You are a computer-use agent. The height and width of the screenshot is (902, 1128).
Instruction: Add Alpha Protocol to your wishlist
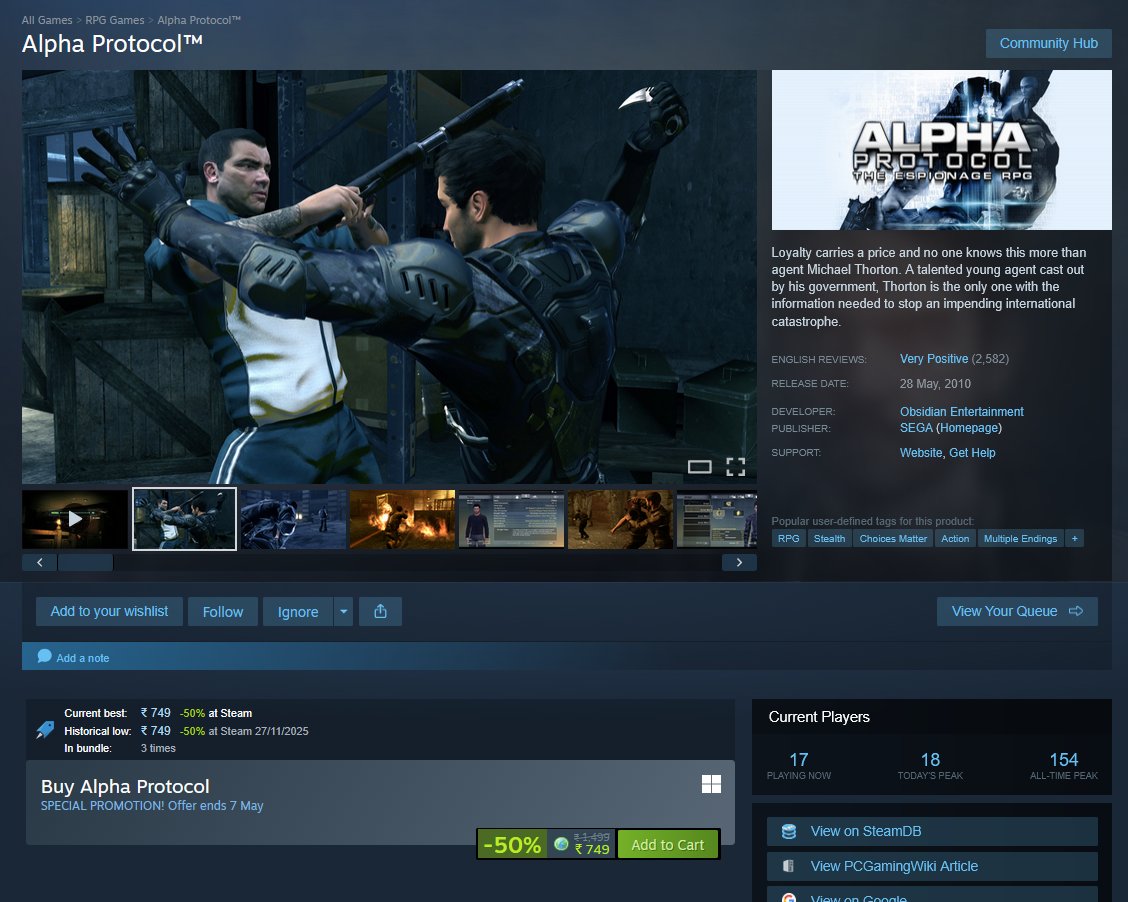tap(109, 611)
